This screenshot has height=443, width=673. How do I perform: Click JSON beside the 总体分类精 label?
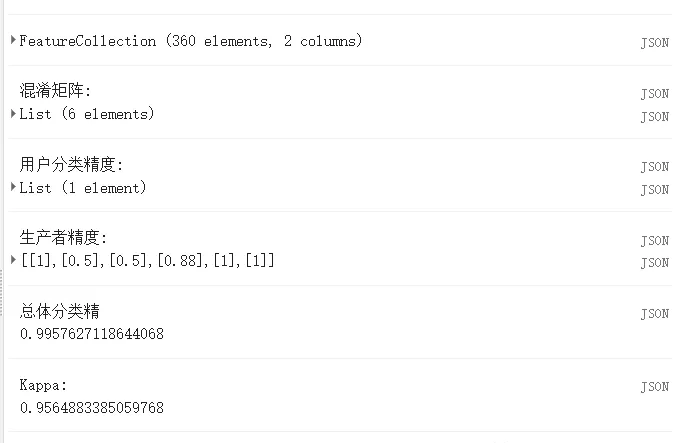coord(655,313)
